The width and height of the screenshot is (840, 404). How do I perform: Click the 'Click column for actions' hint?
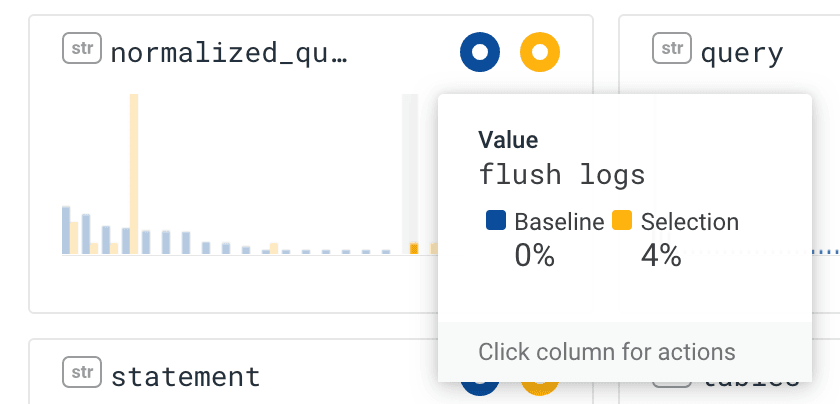607,352
